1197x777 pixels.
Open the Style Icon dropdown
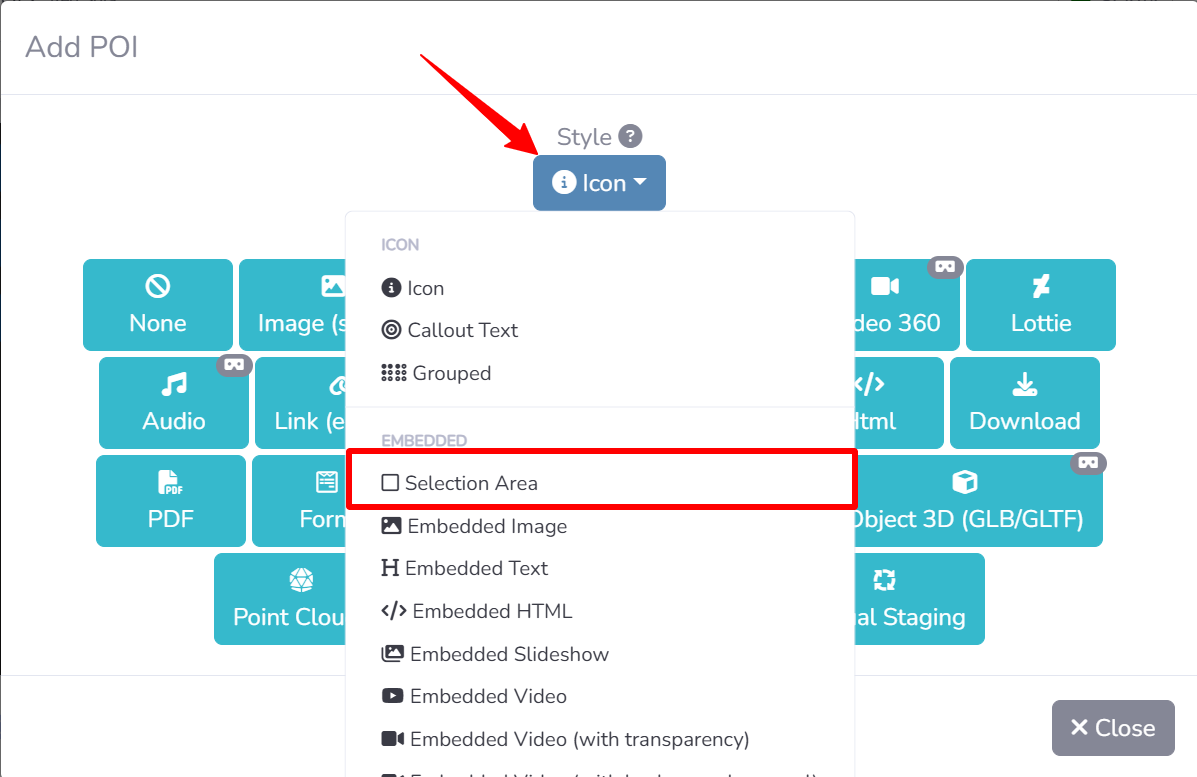pyautogui.click(x=599, y=183)
